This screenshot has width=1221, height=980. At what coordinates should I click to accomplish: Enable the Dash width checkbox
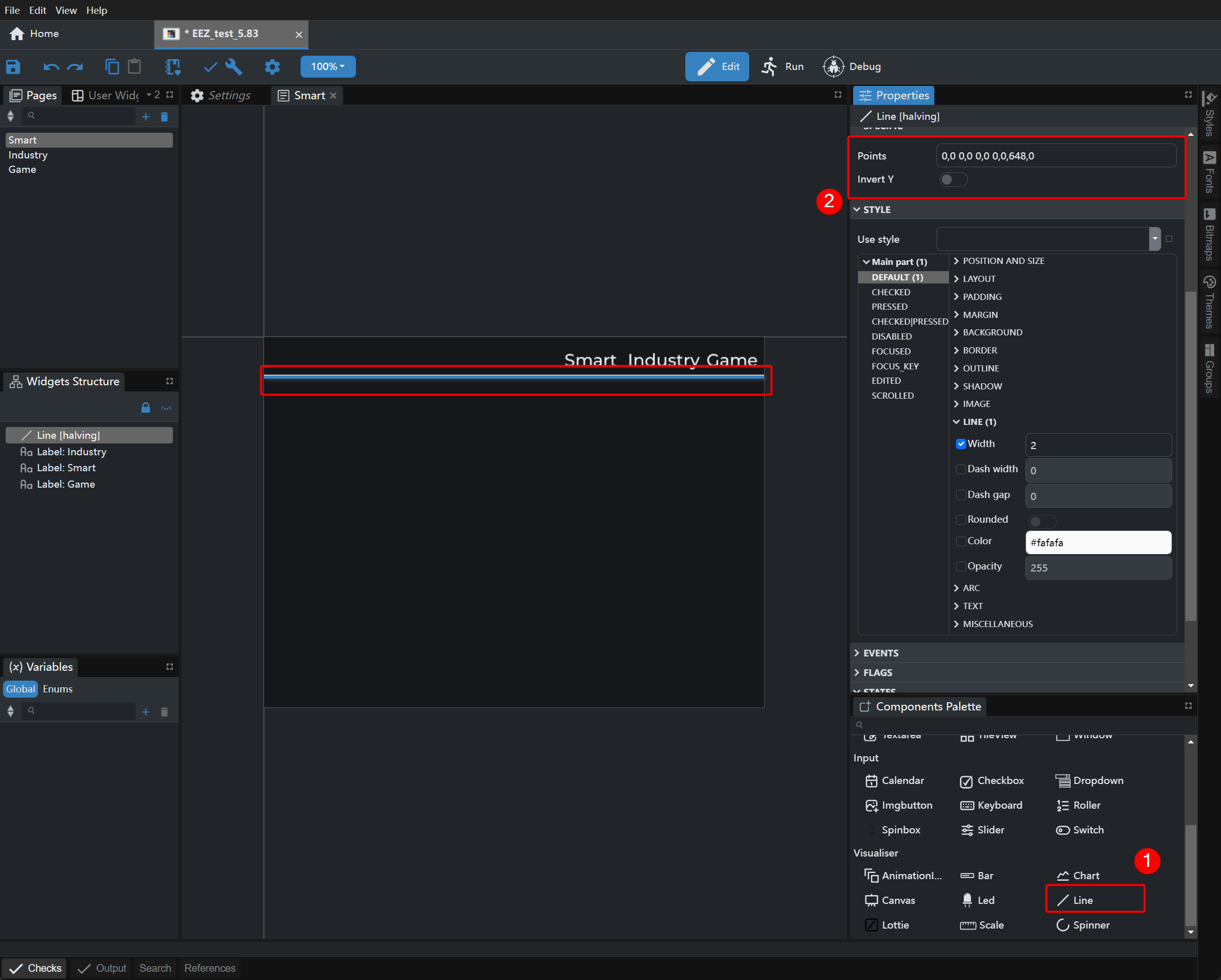pos(961,469)
